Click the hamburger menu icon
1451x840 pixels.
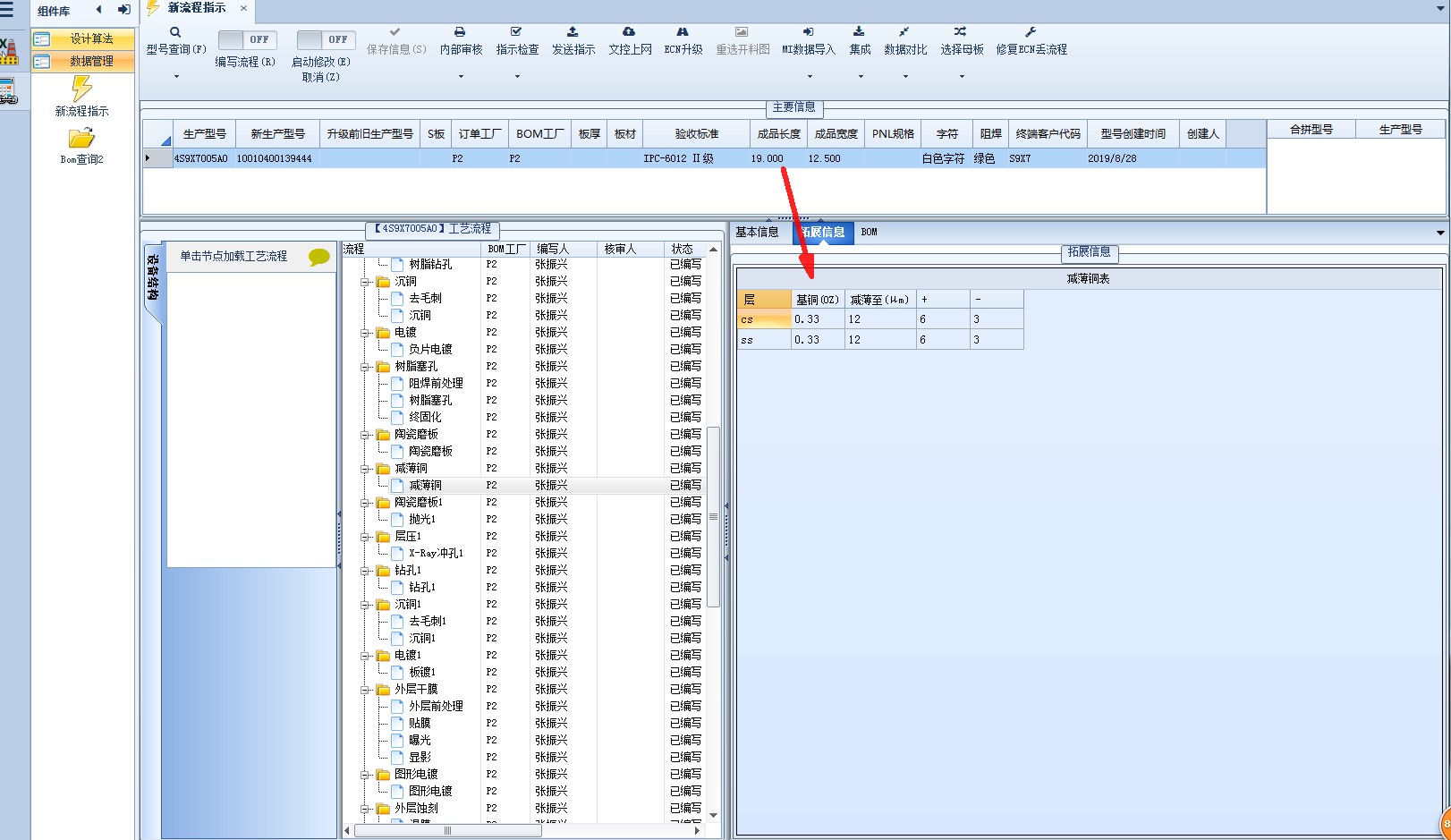click(x=7, y=10)
